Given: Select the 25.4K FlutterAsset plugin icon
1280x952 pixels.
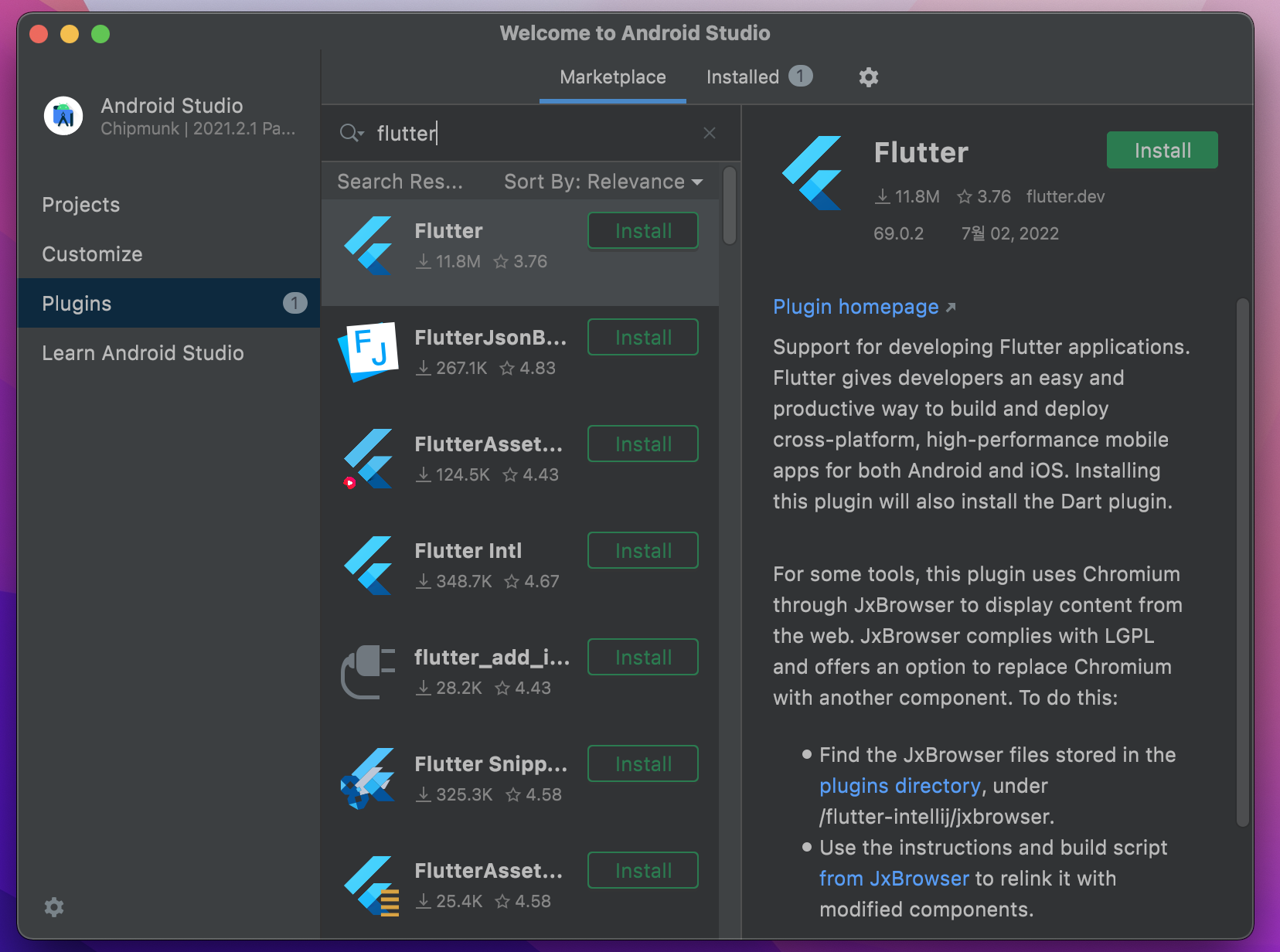Looking at the screenshot, I should click(371, 886).
